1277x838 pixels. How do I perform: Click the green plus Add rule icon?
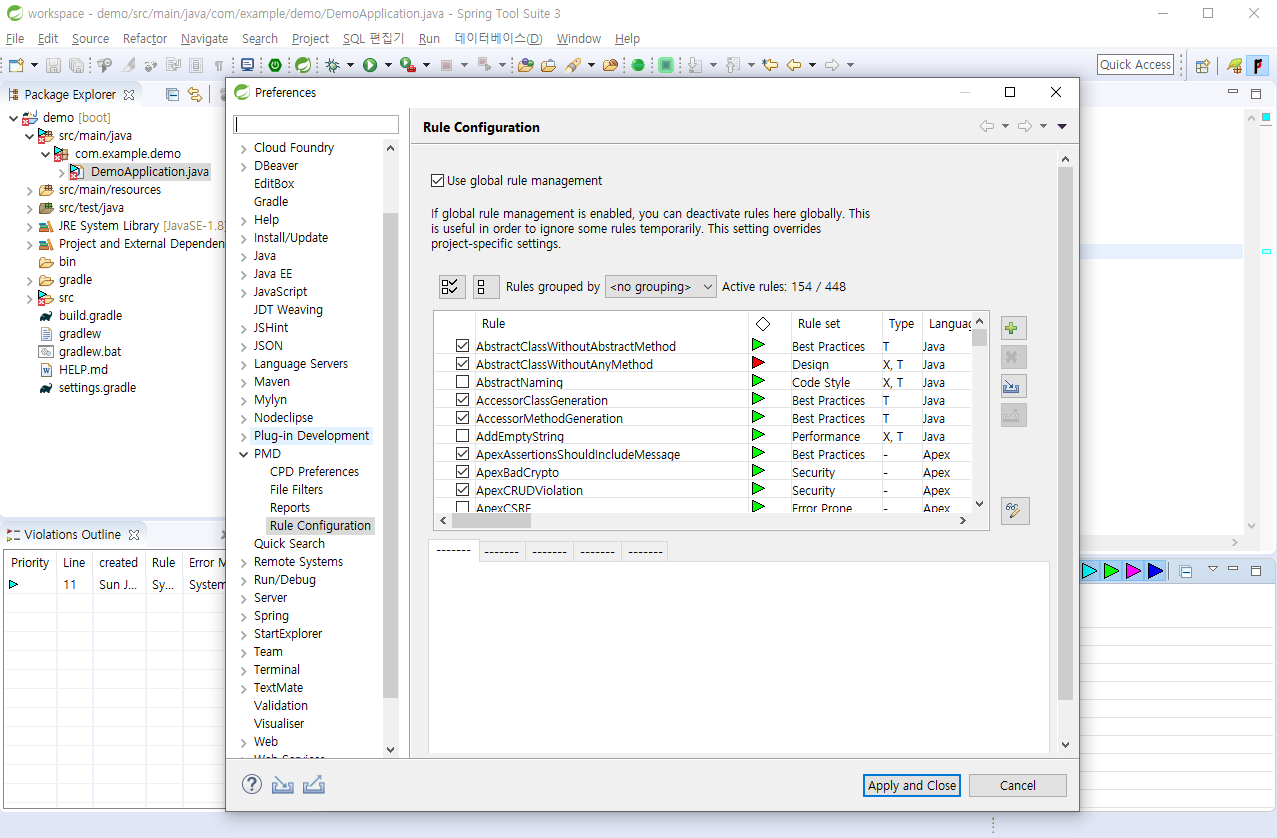coord(1013,328)
